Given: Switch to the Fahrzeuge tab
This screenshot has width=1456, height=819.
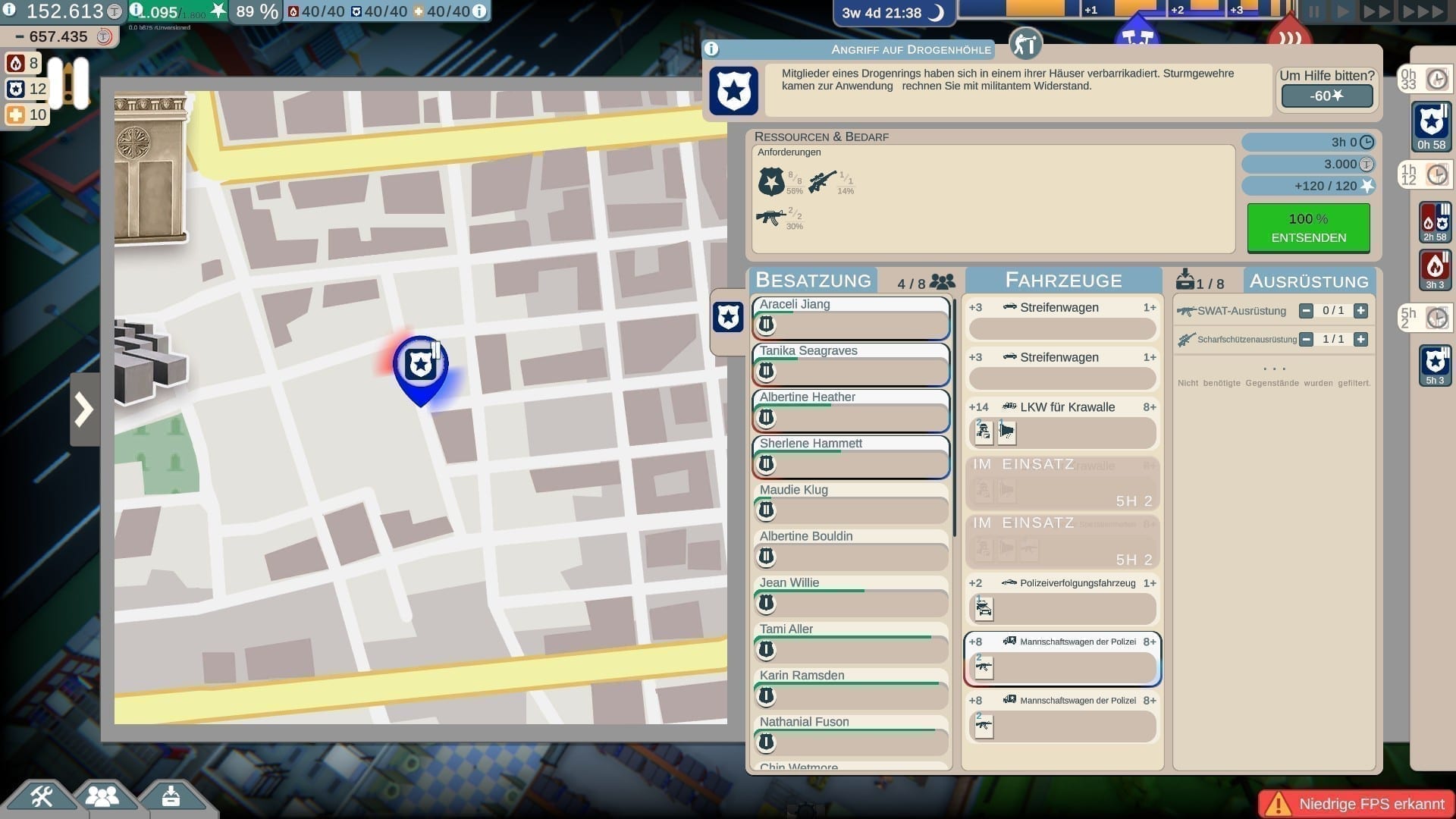Looking at the screenshot, I should click(x=1062, y=281).
